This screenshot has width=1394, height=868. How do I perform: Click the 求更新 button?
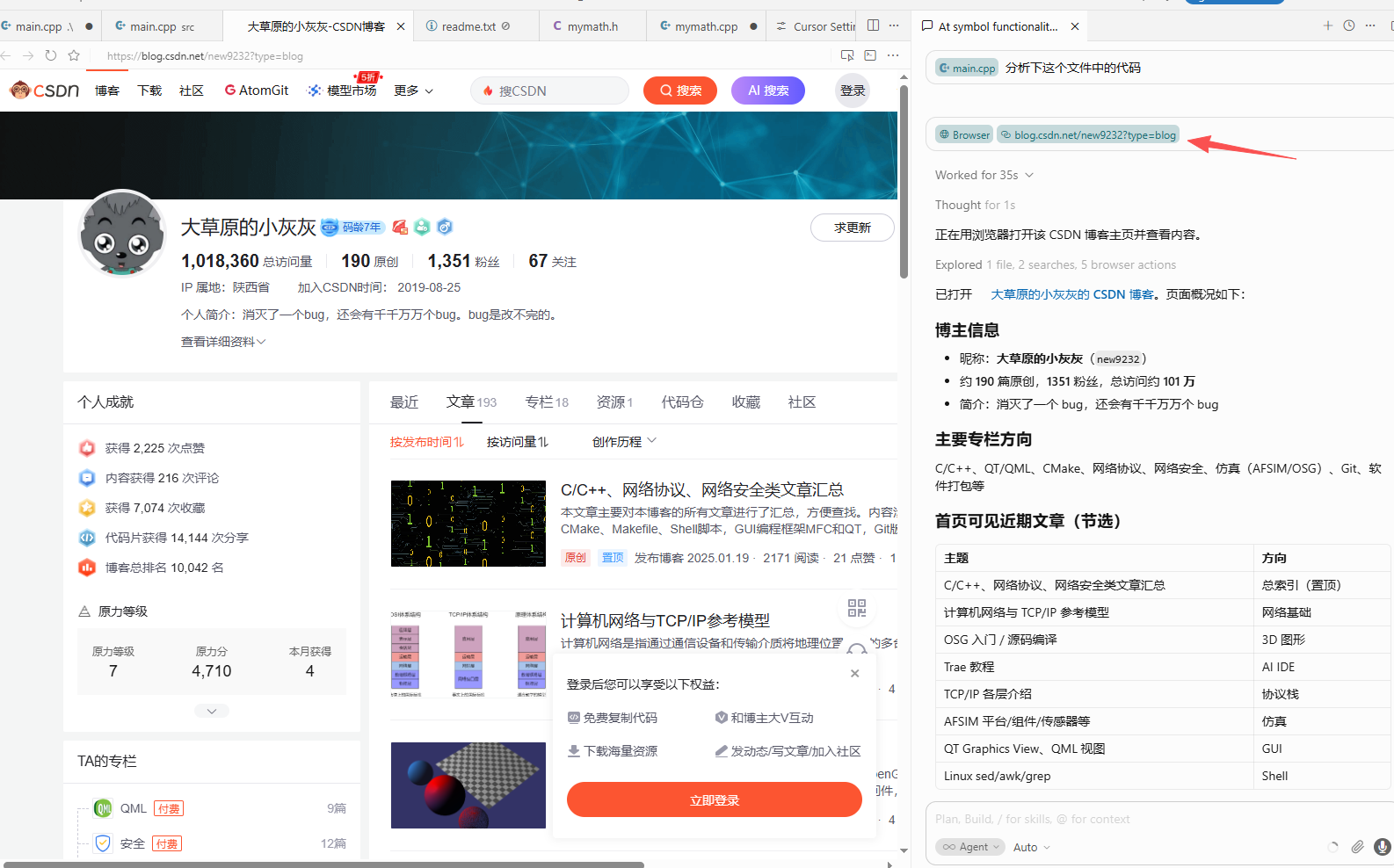tap(853, 228)
